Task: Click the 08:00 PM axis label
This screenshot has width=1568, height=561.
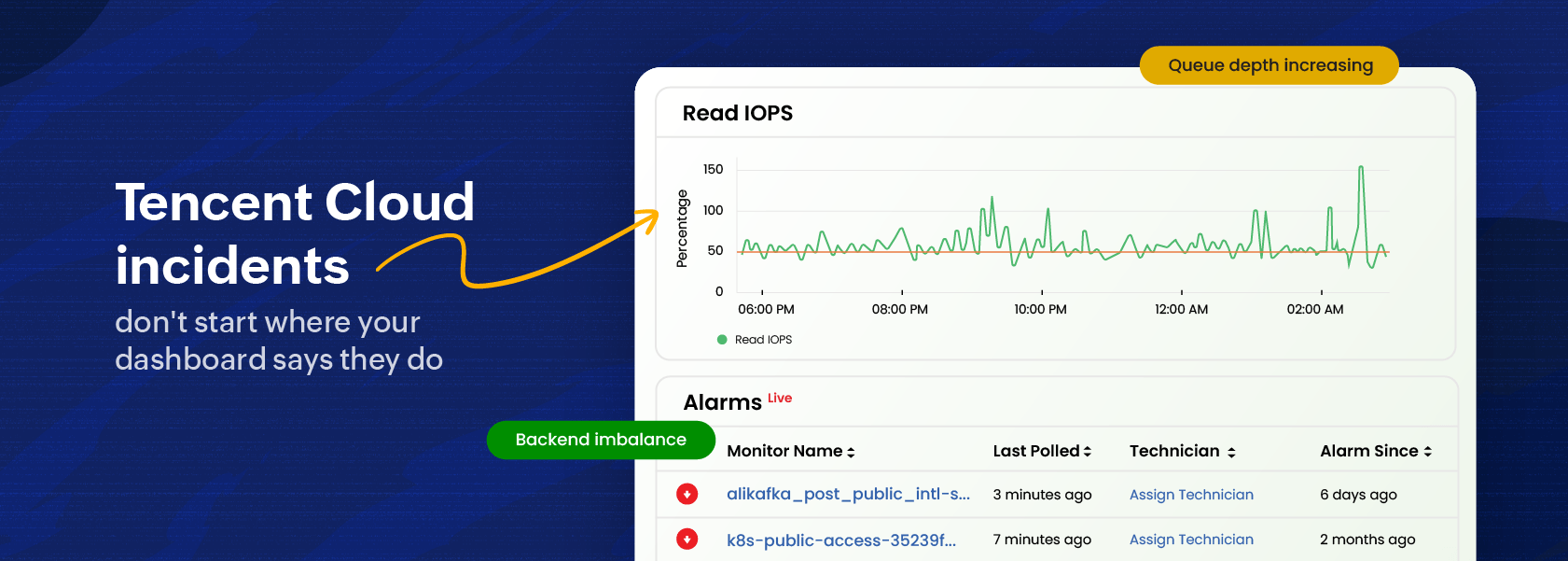Action: click(x=899, y=309)
